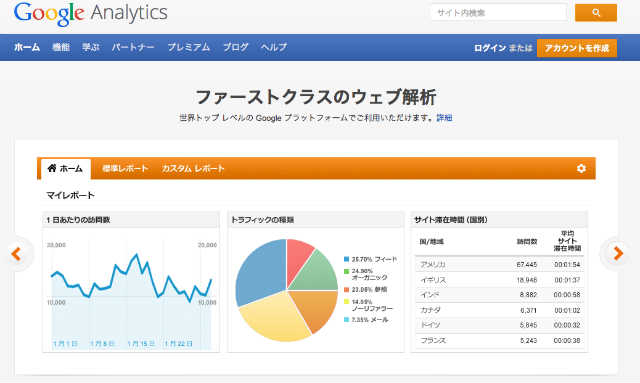The image size is (640, 383).
Task: Select the アメリカ table row
Action: [500, 265]
